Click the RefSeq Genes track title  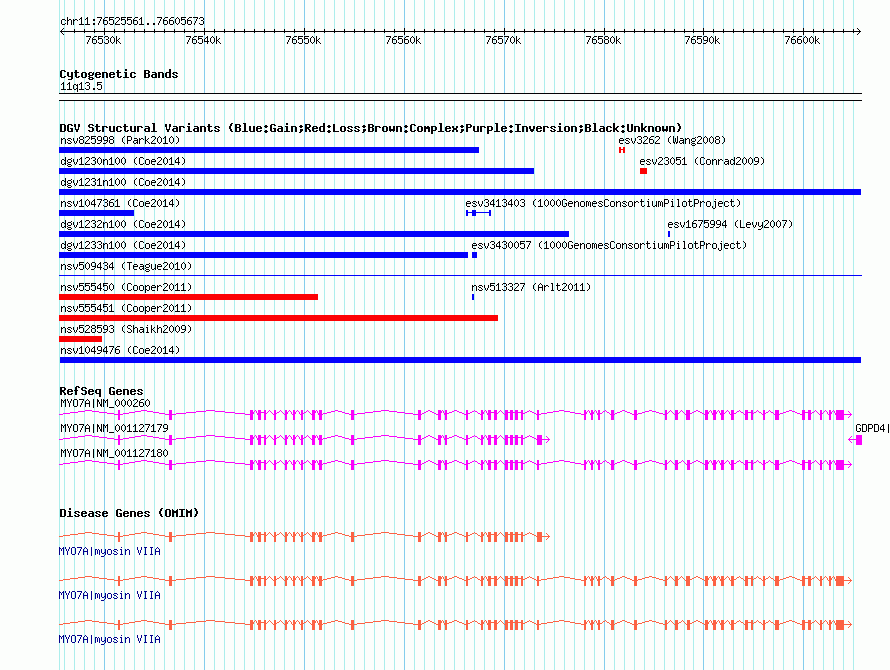(x=101, y=391)
